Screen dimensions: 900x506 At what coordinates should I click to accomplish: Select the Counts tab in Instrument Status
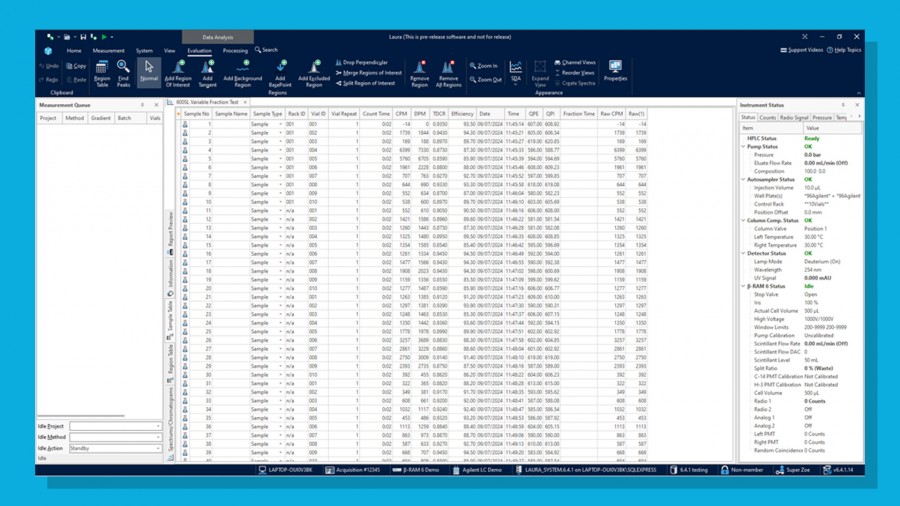767,118
